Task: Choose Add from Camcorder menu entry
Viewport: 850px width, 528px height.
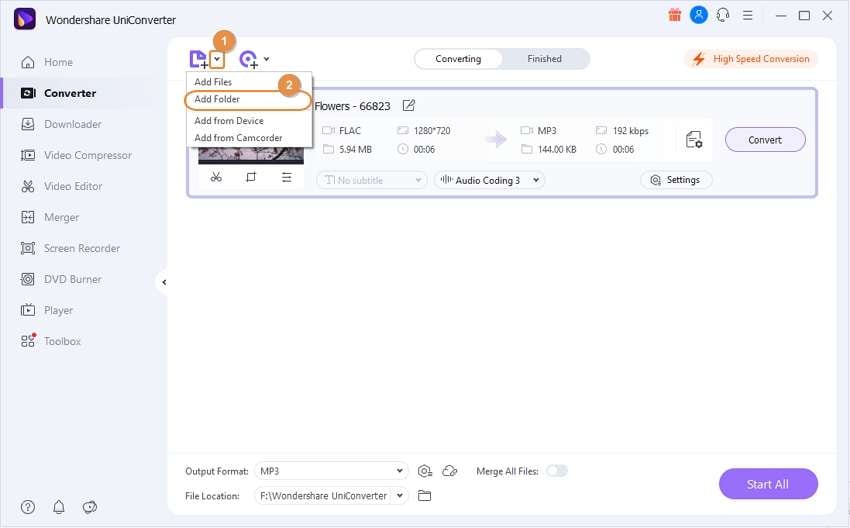Action: pyautogui.click(x=238, y=138)
